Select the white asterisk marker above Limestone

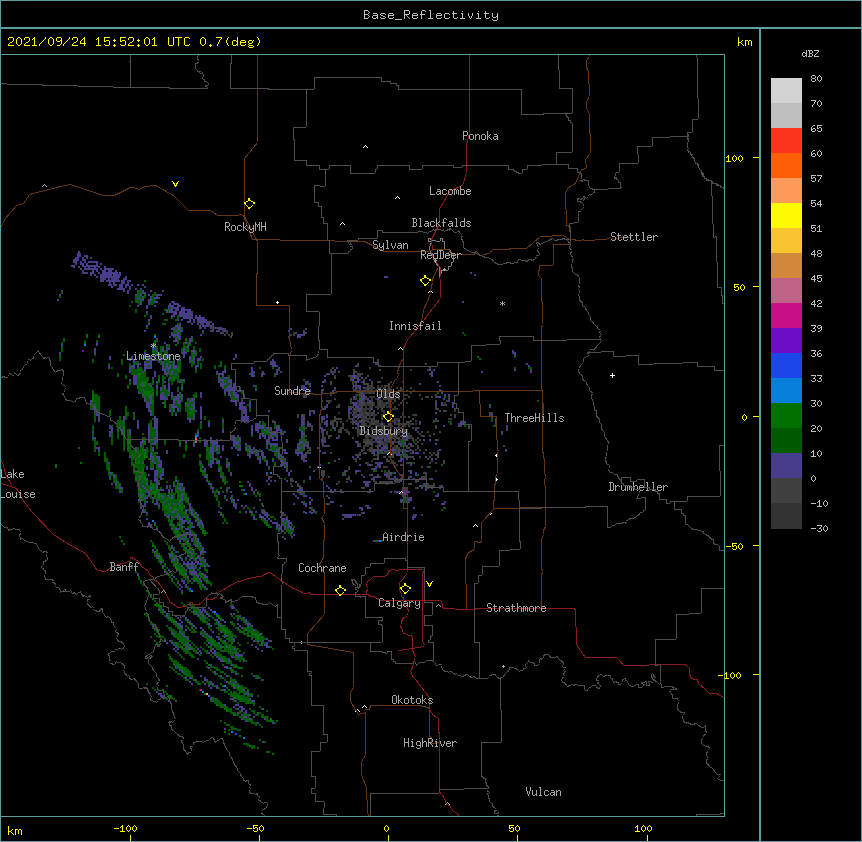153,346
